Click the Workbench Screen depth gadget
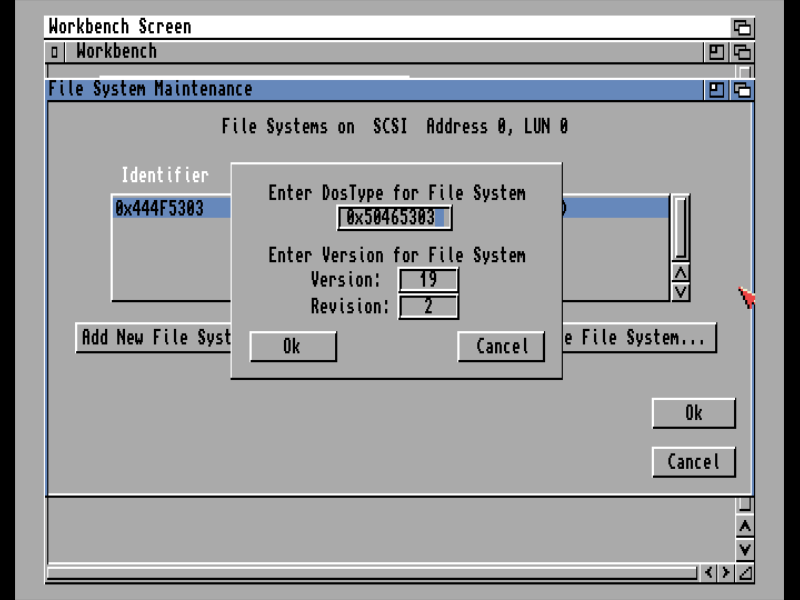800x600 pixels. click(x=742, y=27)
